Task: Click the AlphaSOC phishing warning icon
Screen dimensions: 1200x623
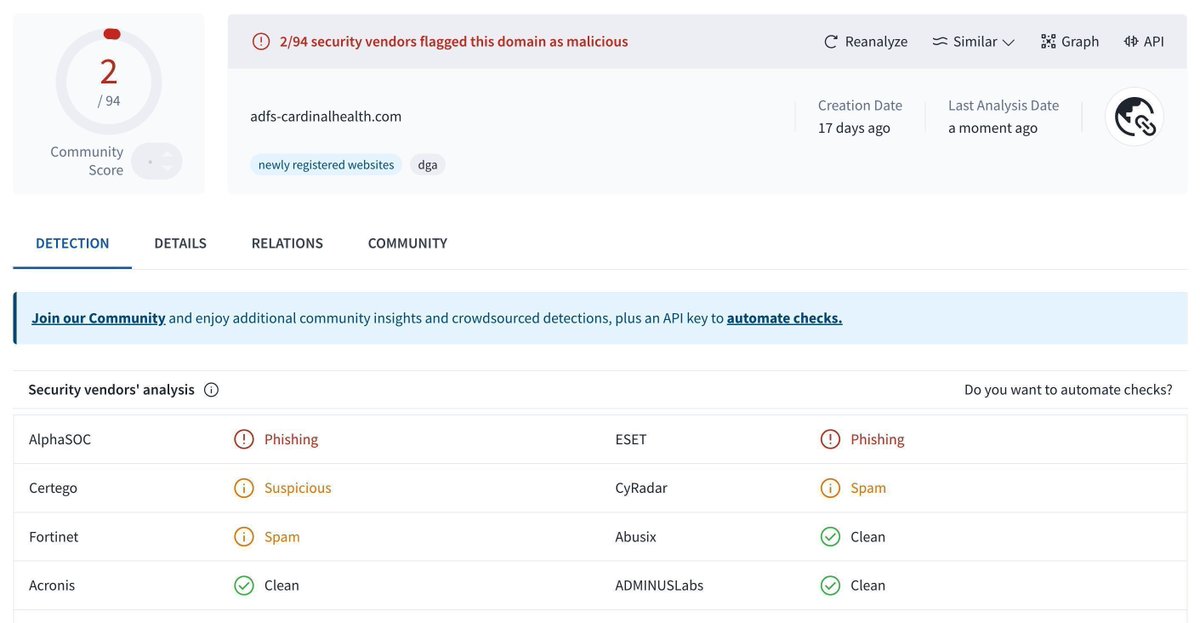Action: click(244, 439)
